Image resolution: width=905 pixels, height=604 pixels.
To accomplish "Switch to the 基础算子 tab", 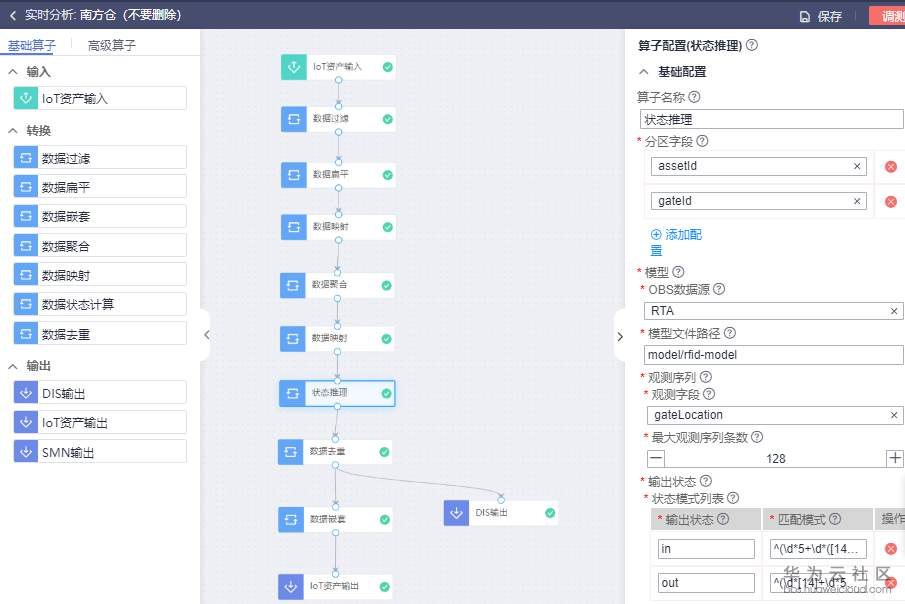I will pyautogui.click(x=32, y=46).
